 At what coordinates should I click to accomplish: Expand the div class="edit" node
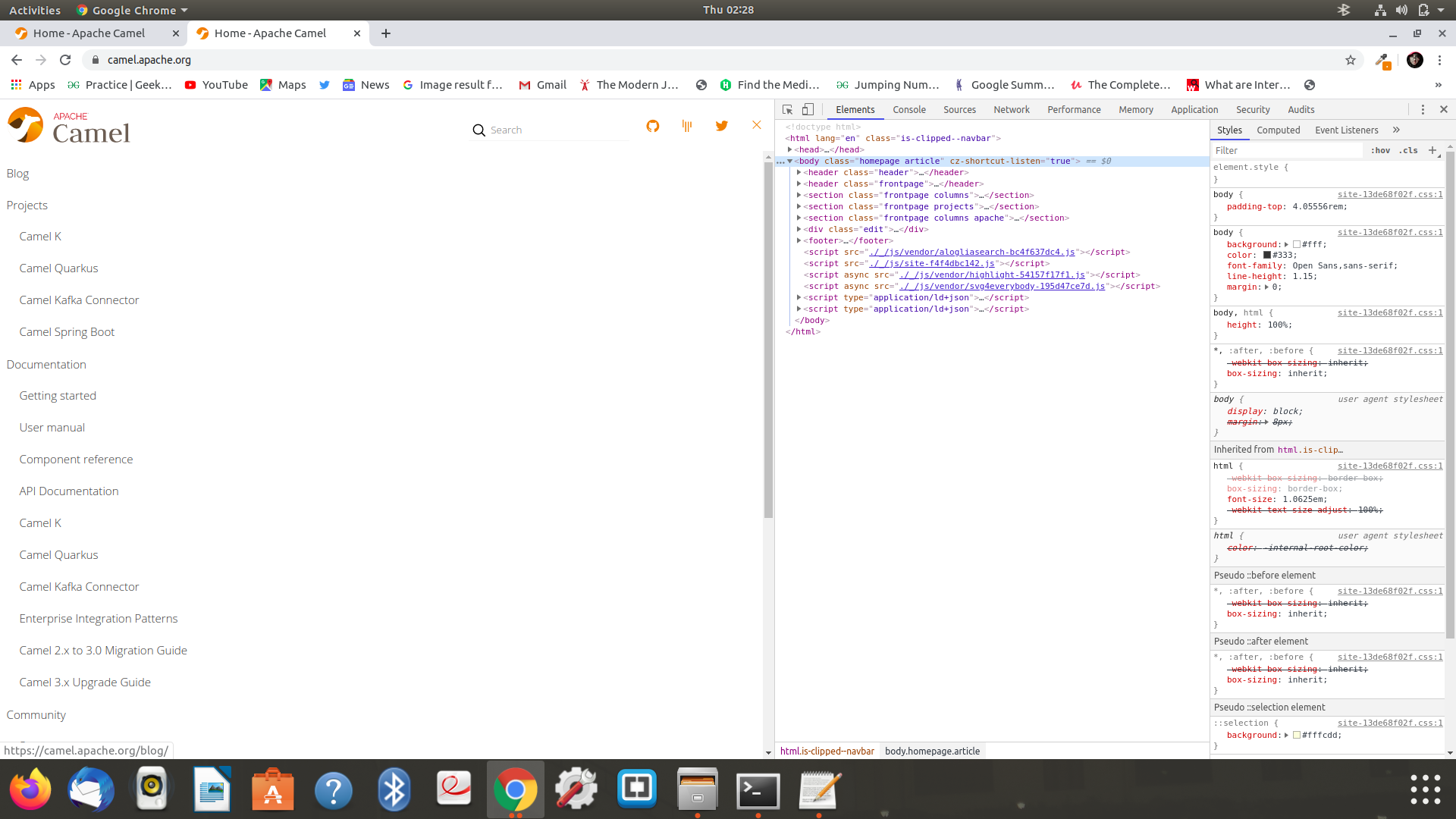click(799, 230)
